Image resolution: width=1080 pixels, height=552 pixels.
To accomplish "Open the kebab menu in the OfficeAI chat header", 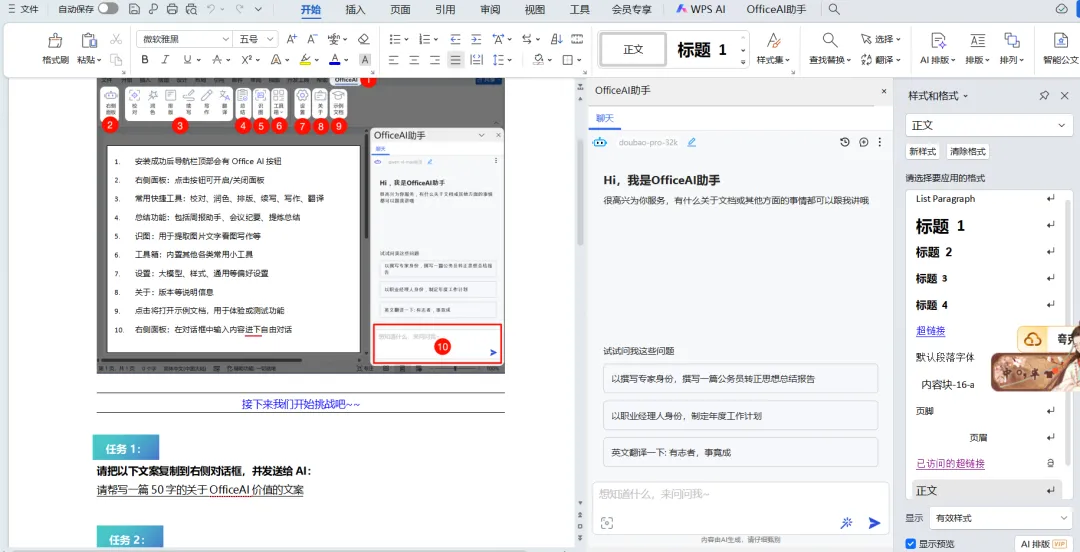I will coord(880,143).
